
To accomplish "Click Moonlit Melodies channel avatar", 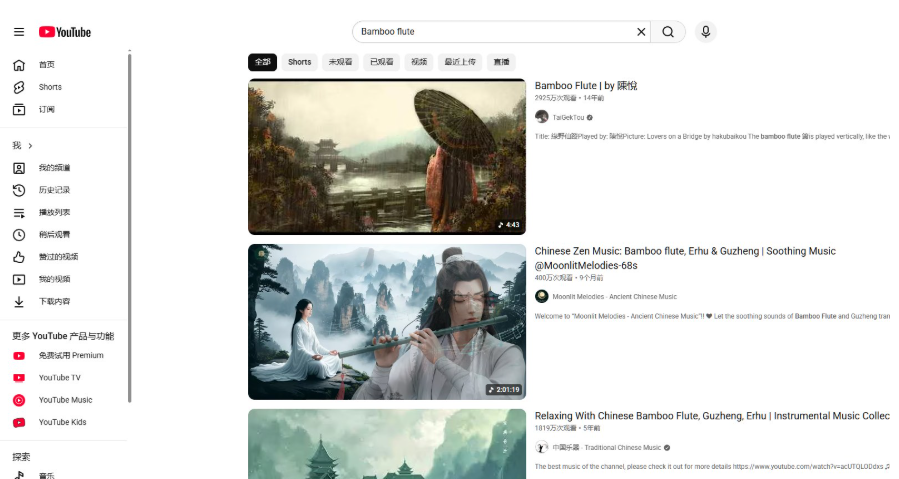I will (x=542, y=297).
